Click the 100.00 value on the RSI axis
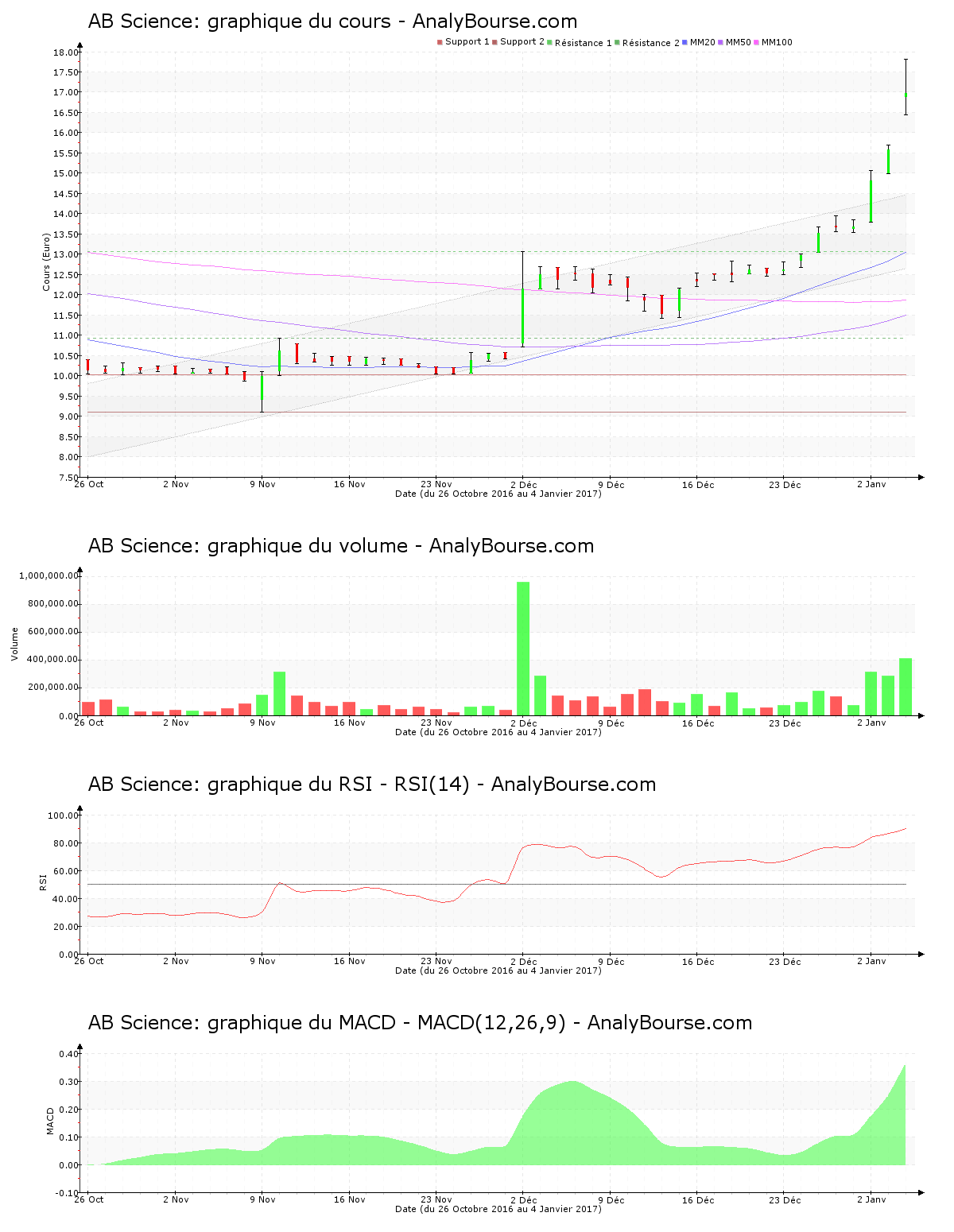This screenshot has width=954, height=1232. pyautogui.click(x=63, y=816)
